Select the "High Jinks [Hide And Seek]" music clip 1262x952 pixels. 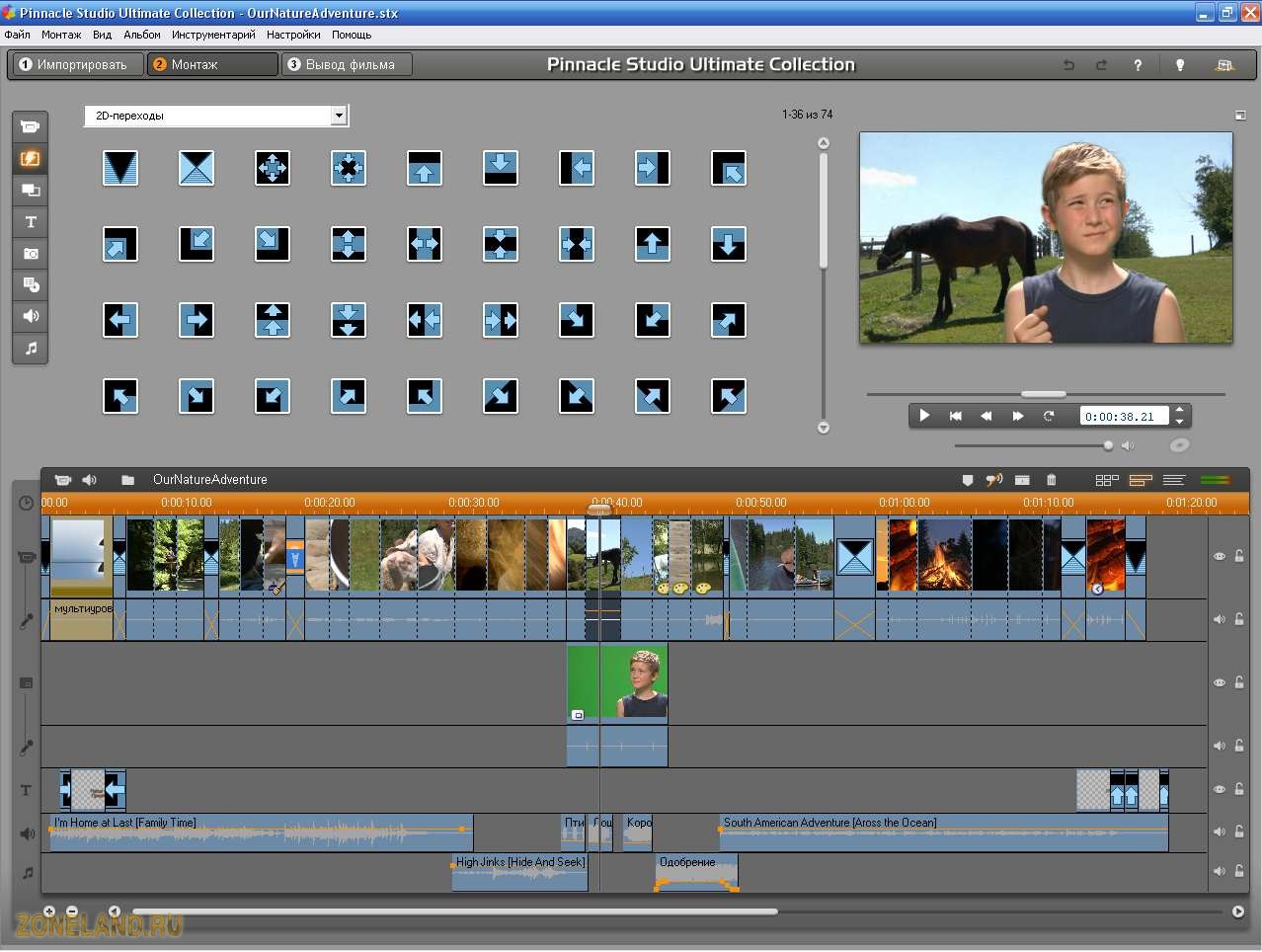point(519,872)
